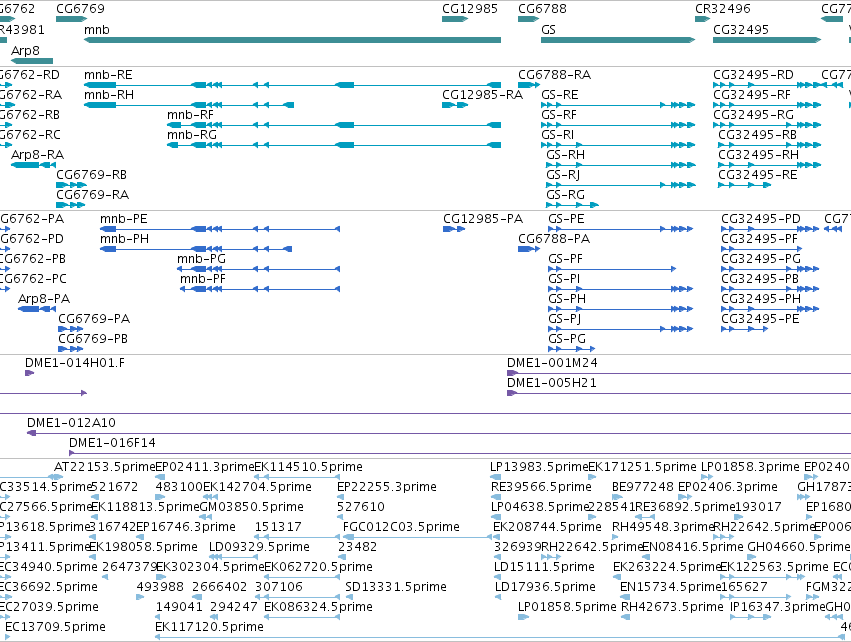Screen dimensions: 851x642
Task: Select the long mnb gene bar
Action: pos(293,40)
